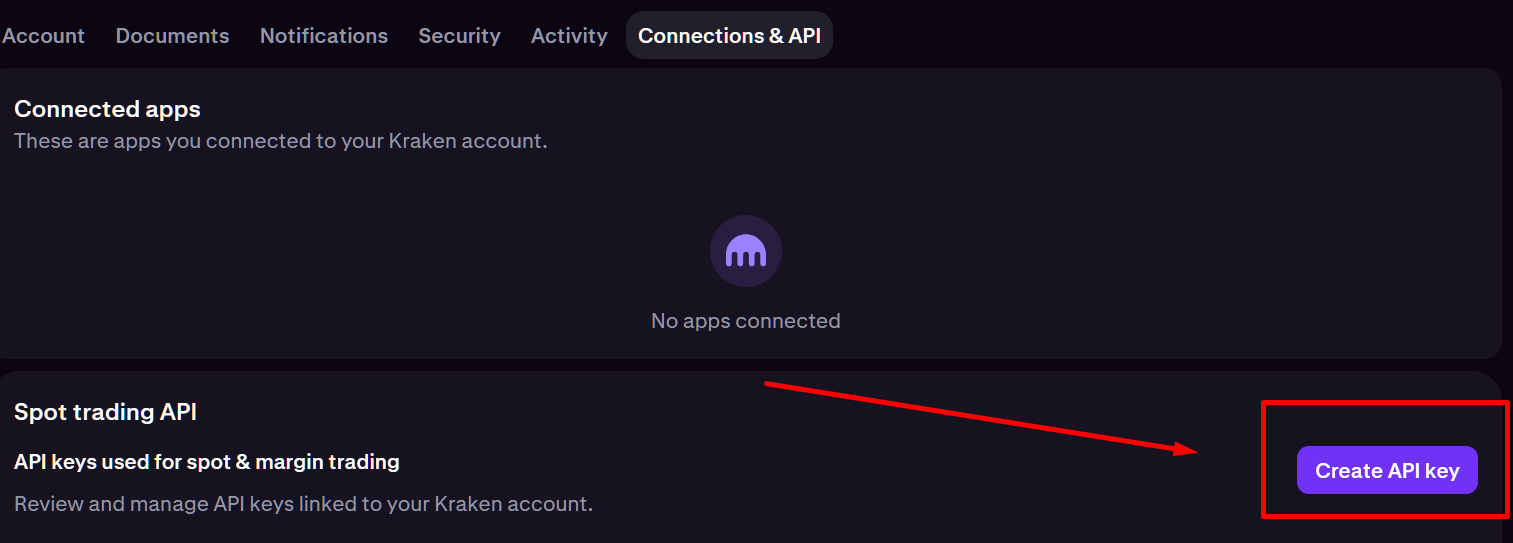Click the Kraken logo icon

coord(745,251)
